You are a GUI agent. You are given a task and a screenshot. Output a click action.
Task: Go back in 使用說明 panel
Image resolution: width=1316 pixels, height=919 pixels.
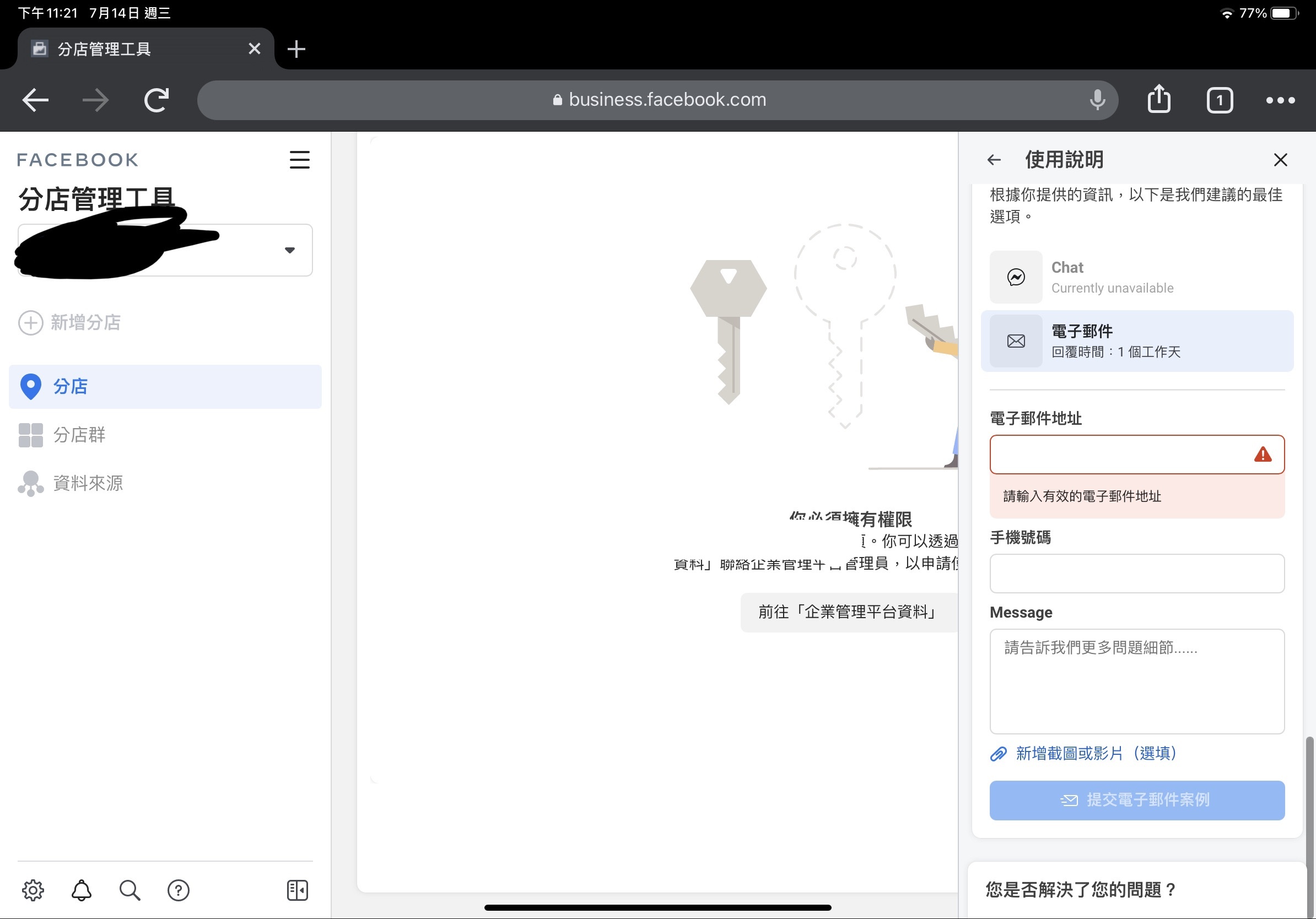(x=995, y=160)
